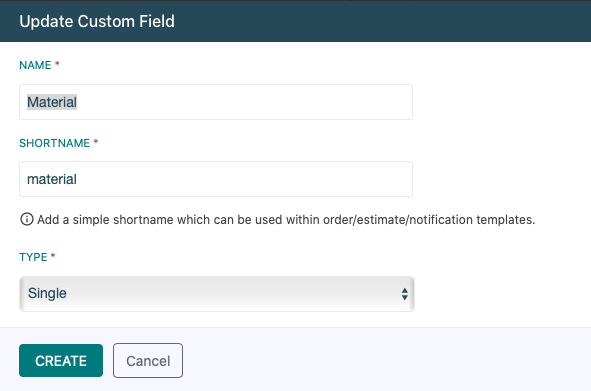The height and width of the screenshot is (391, 591).
Task: Click empty space in the Shortname input
Action: [x=245, y=179]
